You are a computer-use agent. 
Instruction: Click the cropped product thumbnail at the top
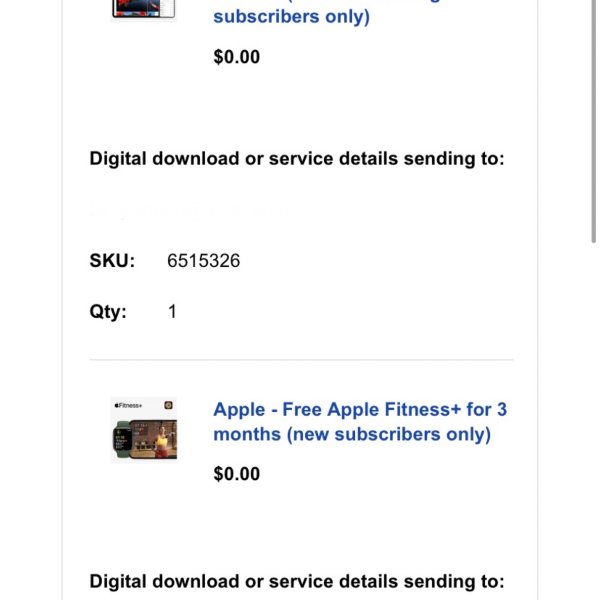coord(144,9)
